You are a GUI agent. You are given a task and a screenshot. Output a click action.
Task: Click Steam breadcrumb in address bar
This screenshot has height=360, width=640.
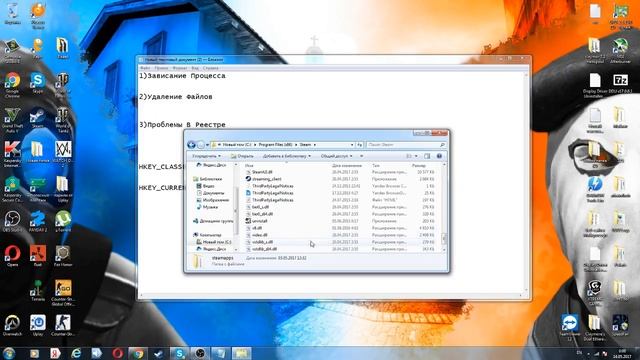point(305,145)
